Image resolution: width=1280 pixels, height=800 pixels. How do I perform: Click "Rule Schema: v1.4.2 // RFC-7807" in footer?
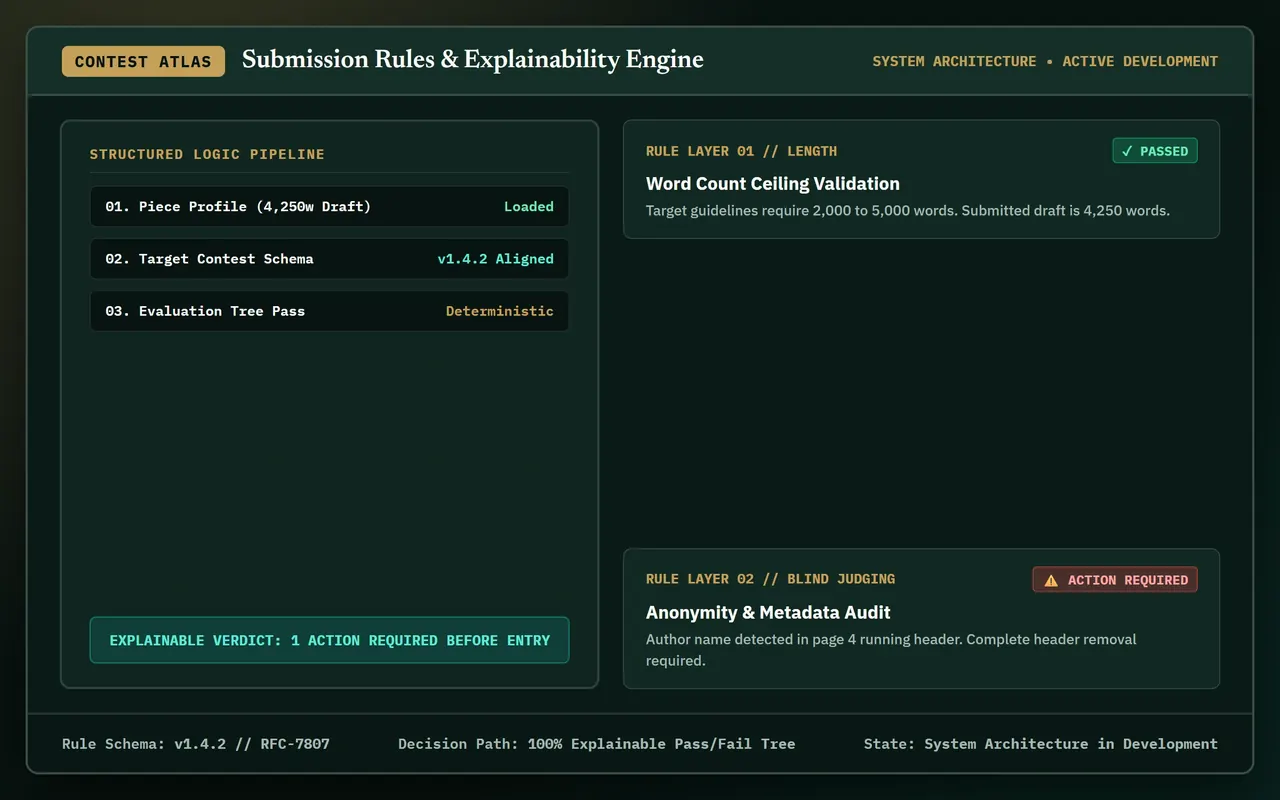[x=196, y=744]
